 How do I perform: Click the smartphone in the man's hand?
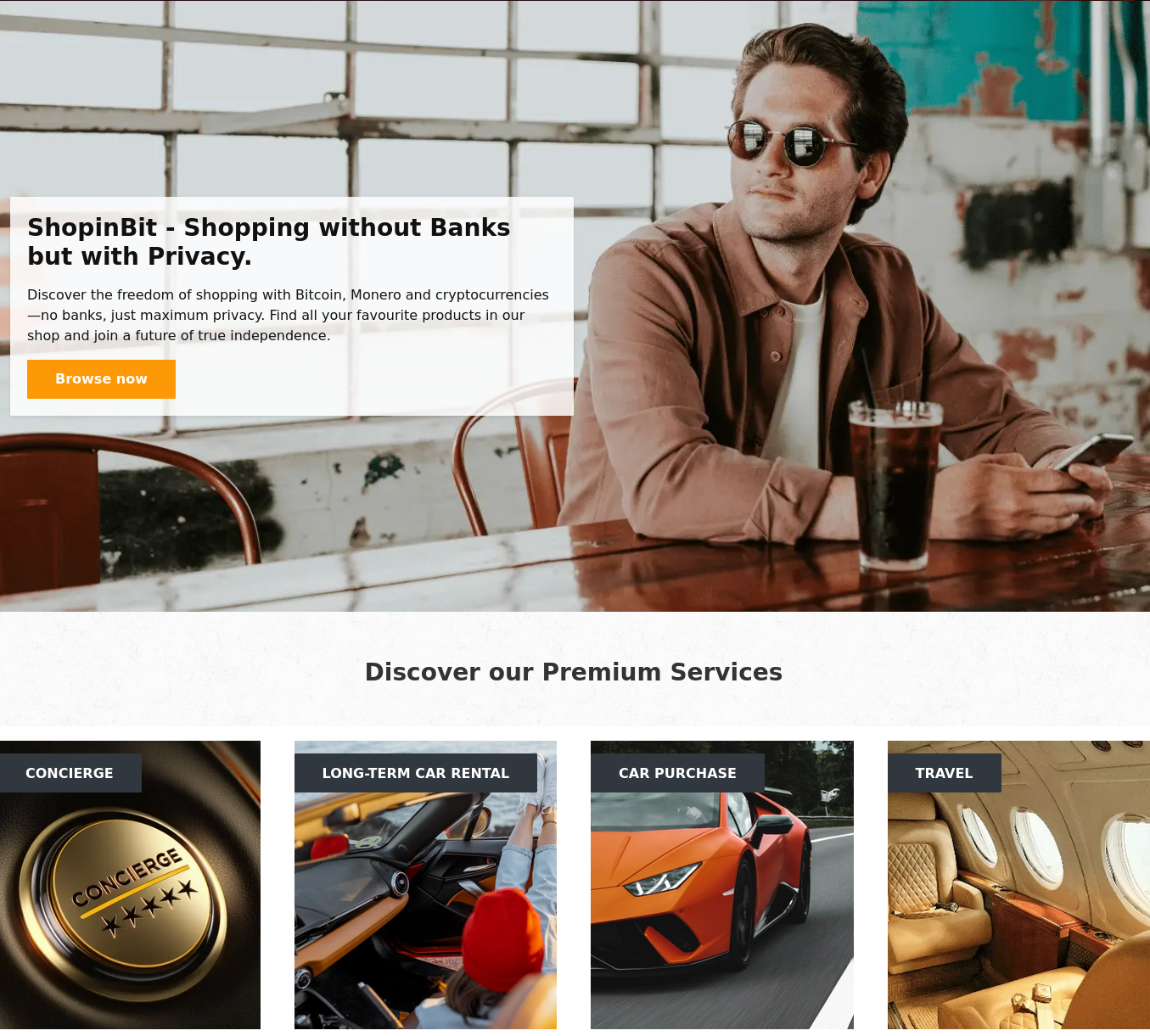tap(1092, 453)
